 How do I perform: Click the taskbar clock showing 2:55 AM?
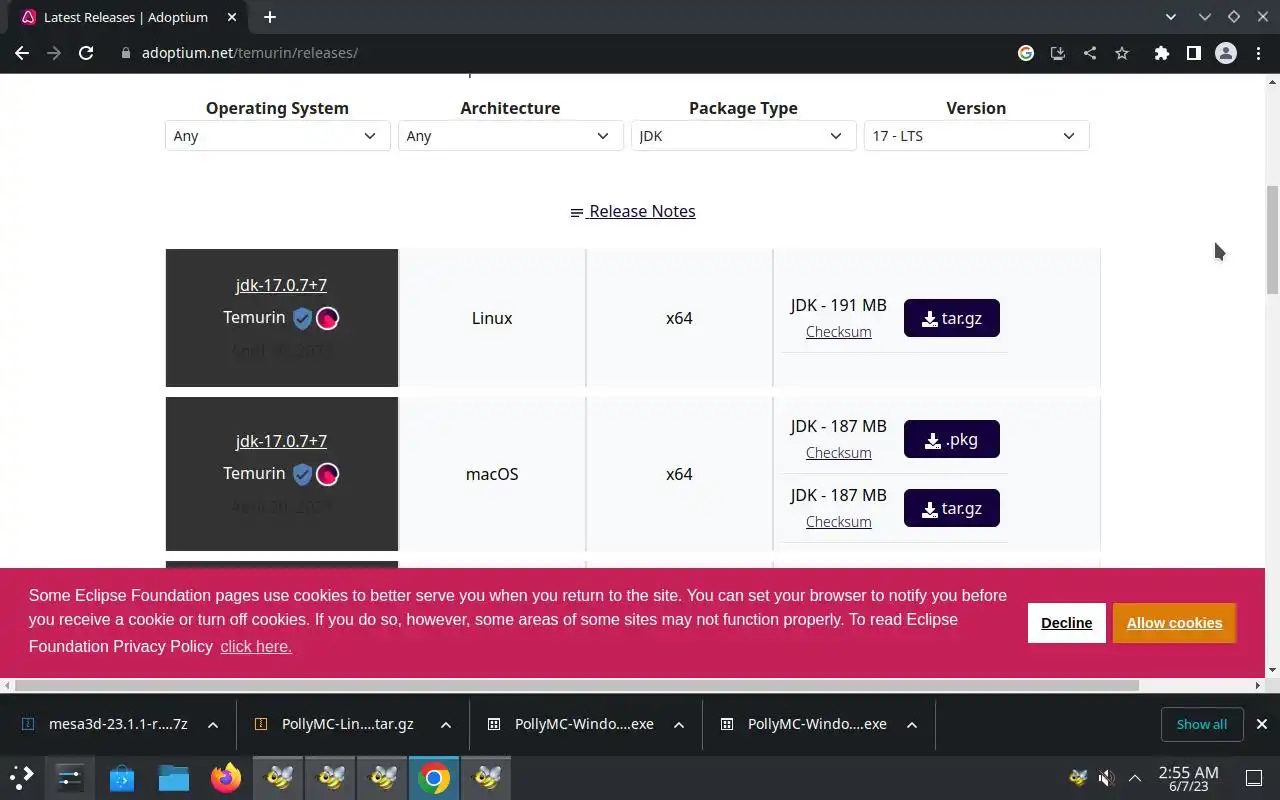click(x=1188, y=778)
